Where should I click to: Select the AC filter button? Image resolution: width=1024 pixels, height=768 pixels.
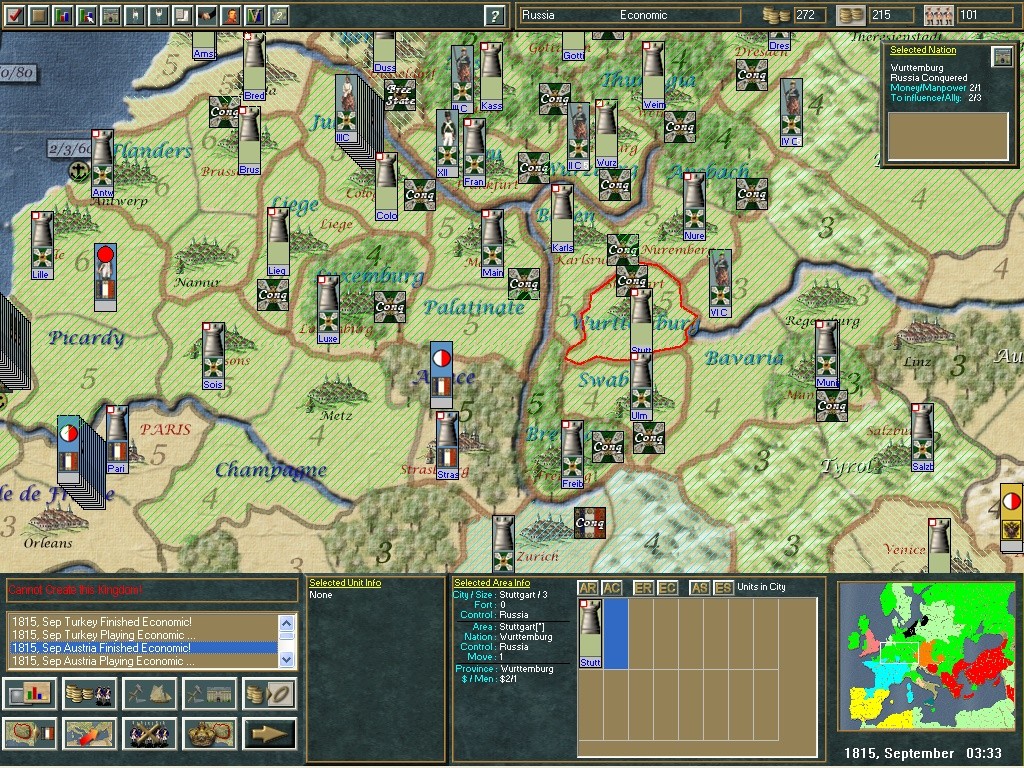[x=611, y=588]
